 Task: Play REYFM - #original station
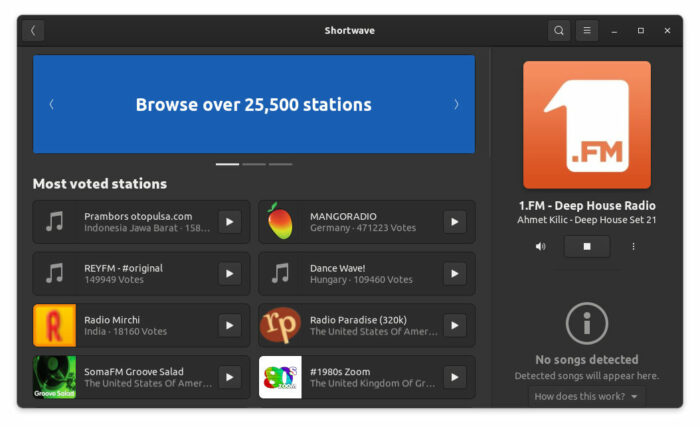[x=229, y=274]
